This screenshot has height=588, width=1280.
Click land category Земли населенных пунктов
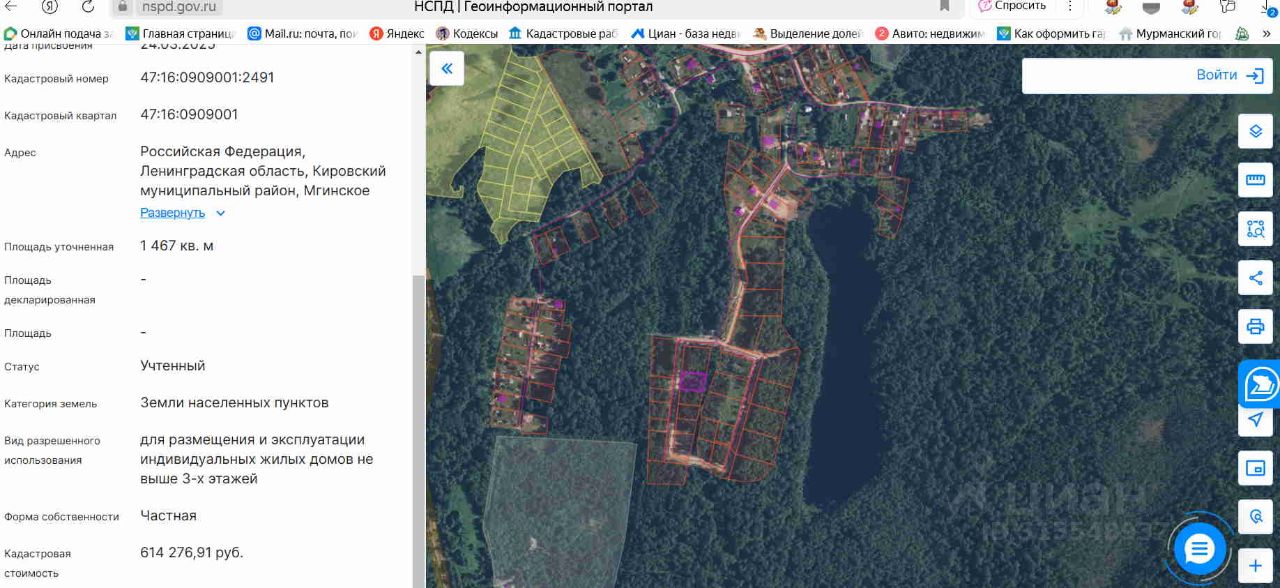pos(234,402)
